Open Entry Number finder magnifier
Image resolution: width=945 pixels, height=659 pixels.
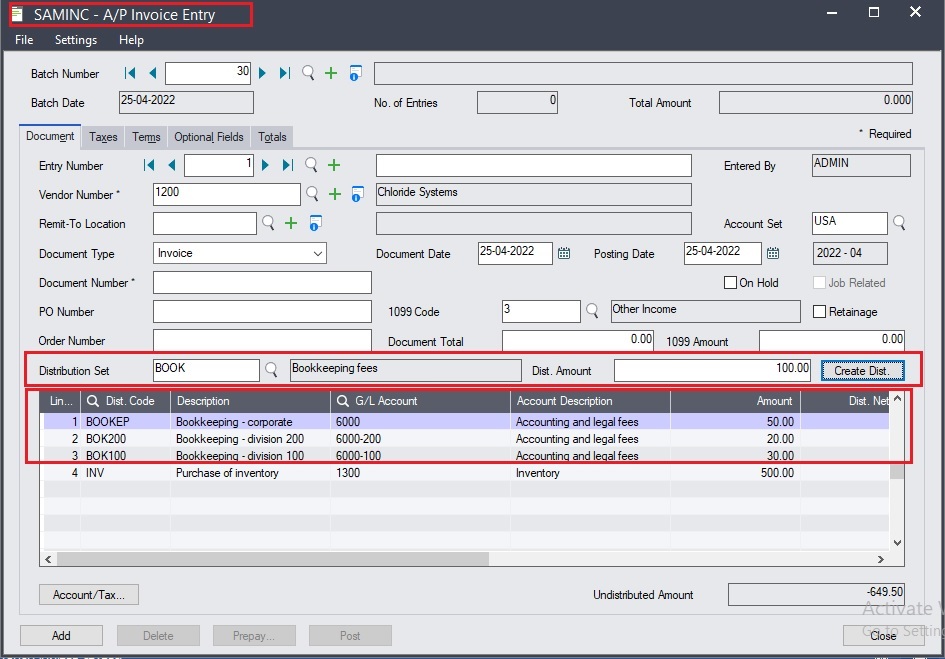pyautogui.click(x=311, y=165)
